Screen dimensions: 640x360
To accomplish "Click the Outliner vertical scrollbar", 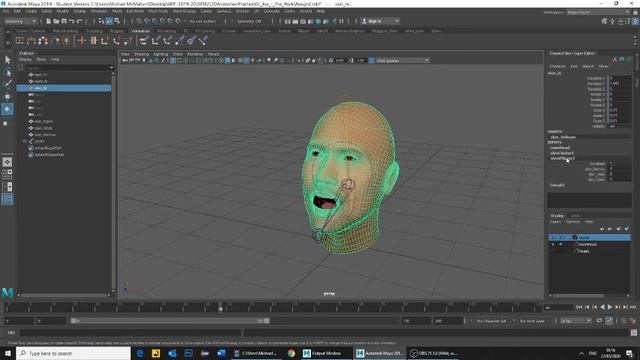I will coord(113,180).
